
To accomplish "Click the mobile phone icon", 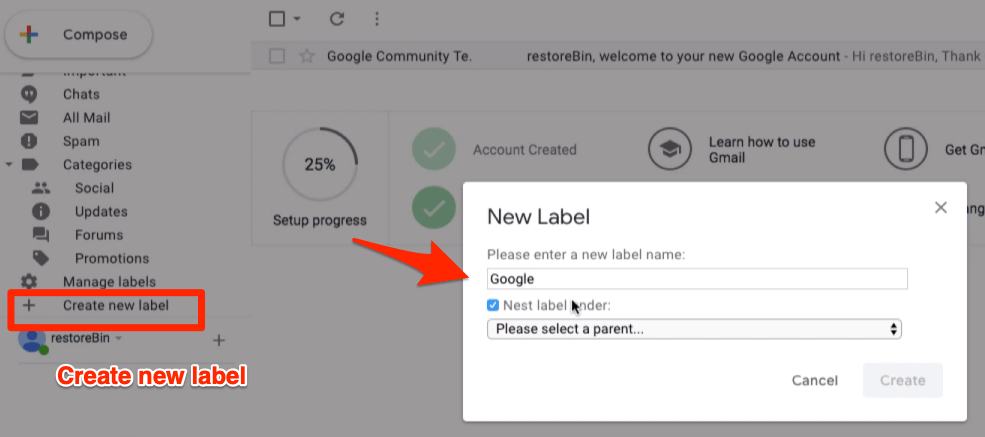I will 906,149.
